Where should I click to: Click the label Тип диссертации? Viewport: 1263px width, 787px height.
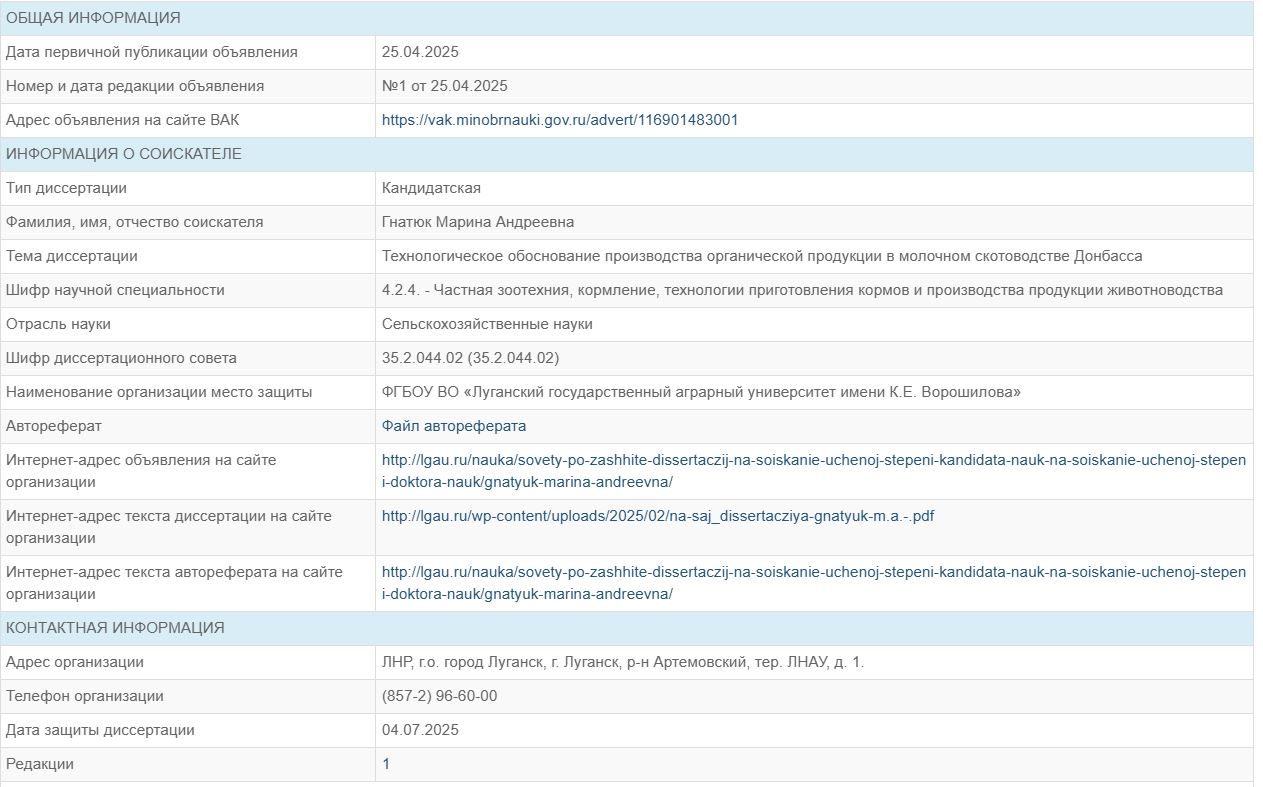66,188
